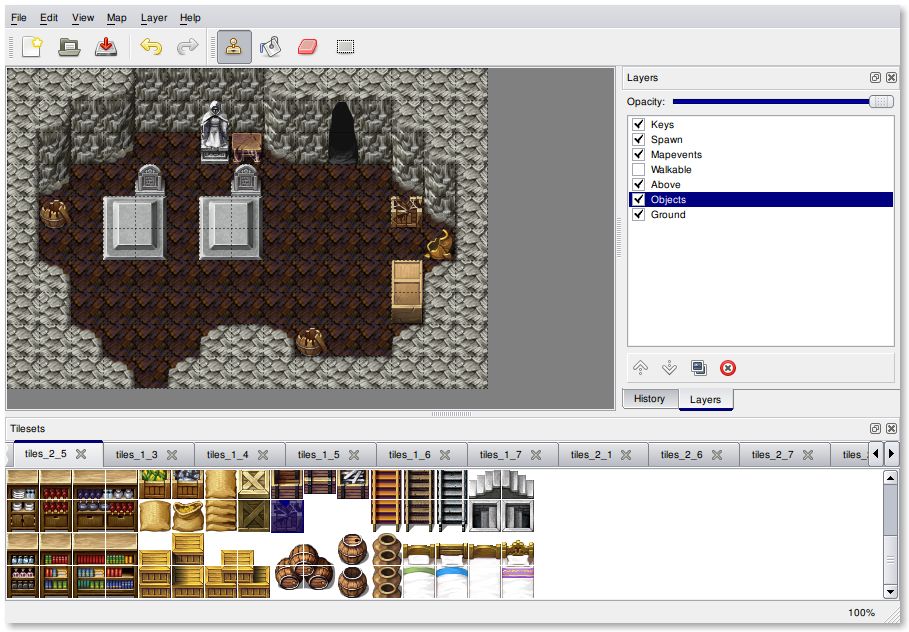
Task: Uncheck the Keys layer checkbox
Action: tap(638, 125)
